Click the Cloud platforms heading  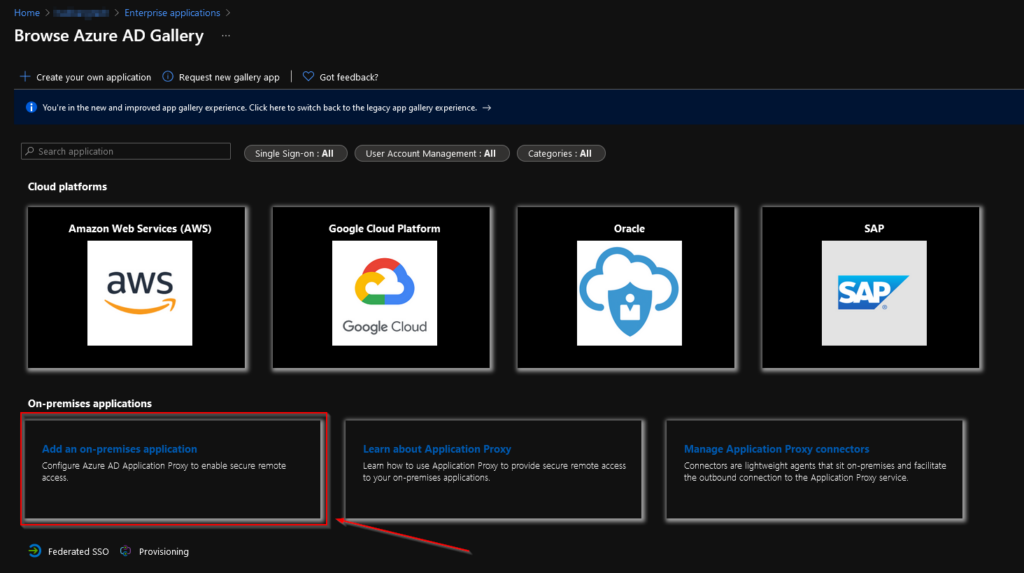(x=67, y=187)
